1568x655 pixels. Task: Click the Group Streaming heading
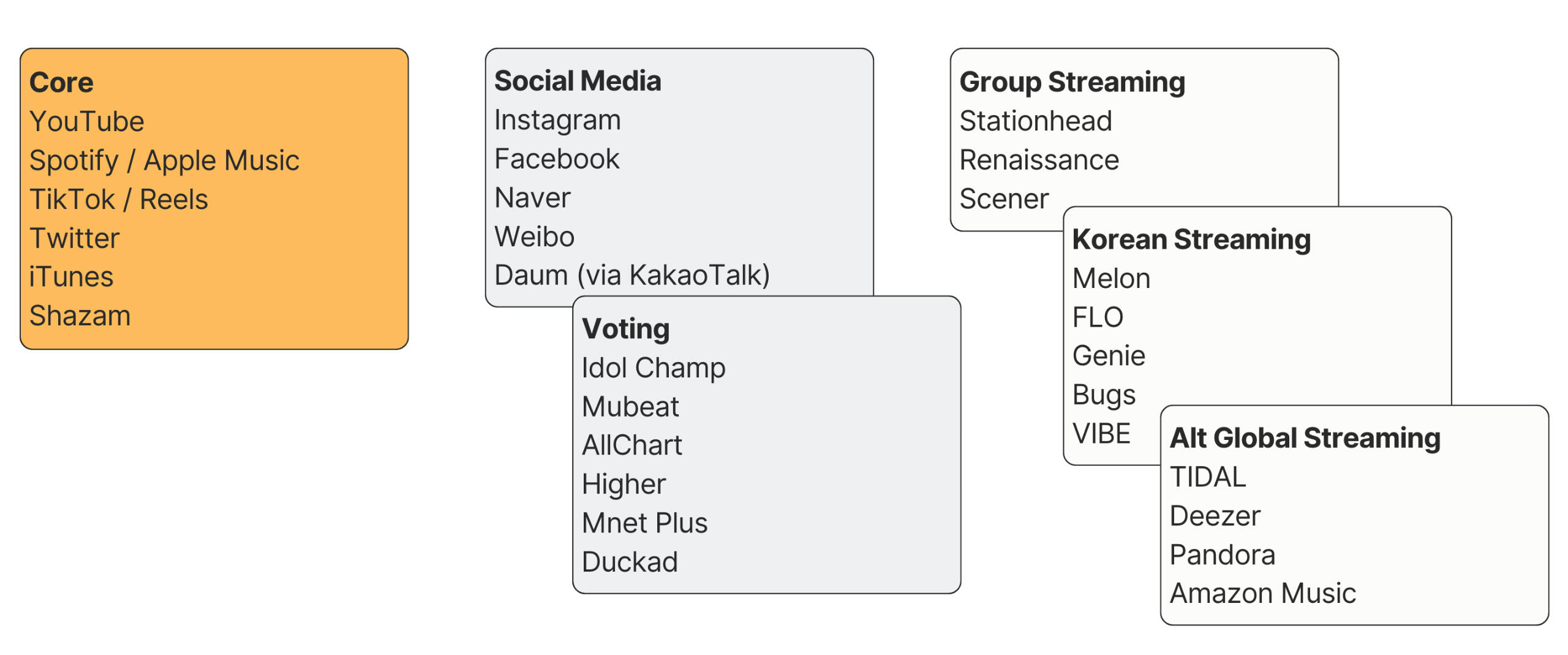pyautogui.click(x=1072, y=82)
